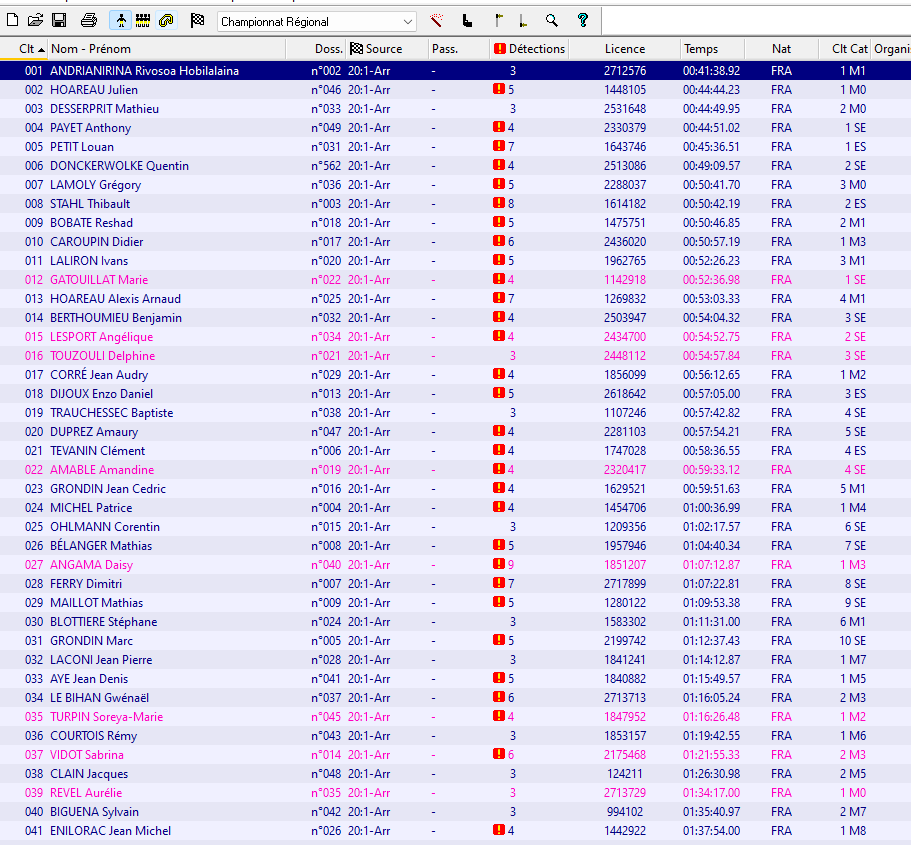
Task: Toggle the yellow-black grid view icon
Action: tap(143, 21)
